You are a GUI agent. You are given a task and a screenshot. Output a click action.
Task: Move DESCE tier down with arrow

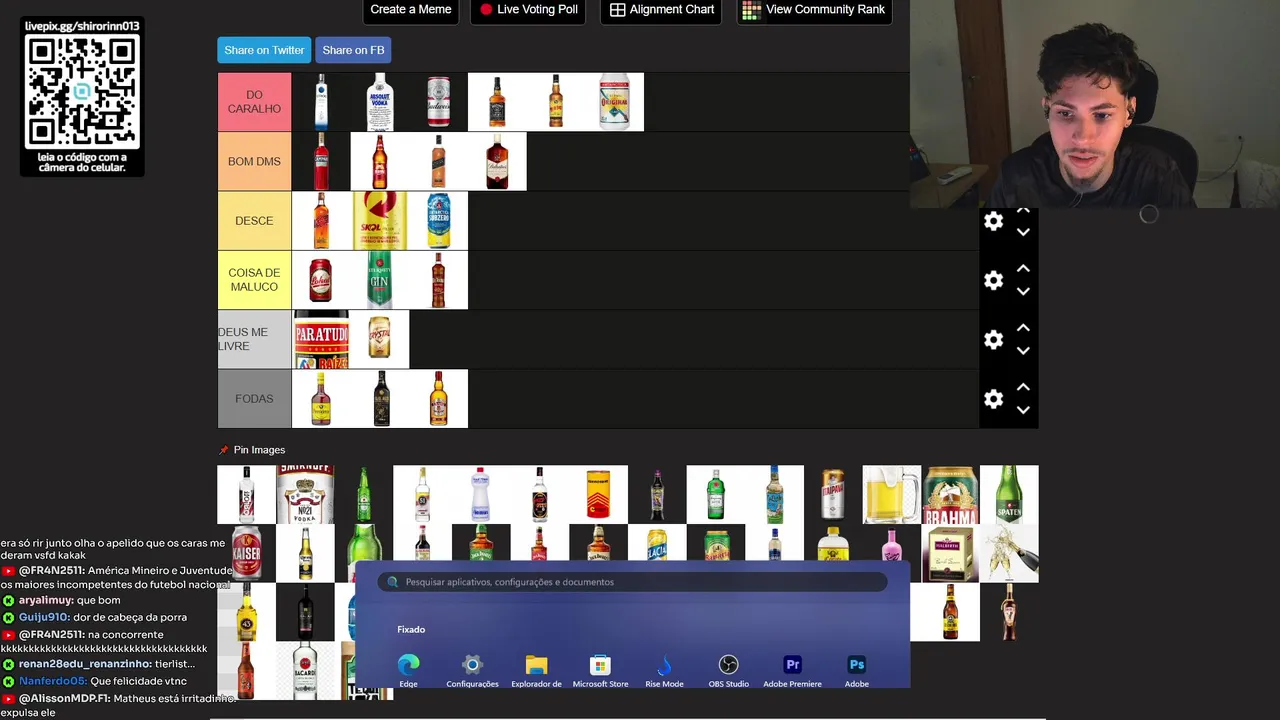point(1023,232)
